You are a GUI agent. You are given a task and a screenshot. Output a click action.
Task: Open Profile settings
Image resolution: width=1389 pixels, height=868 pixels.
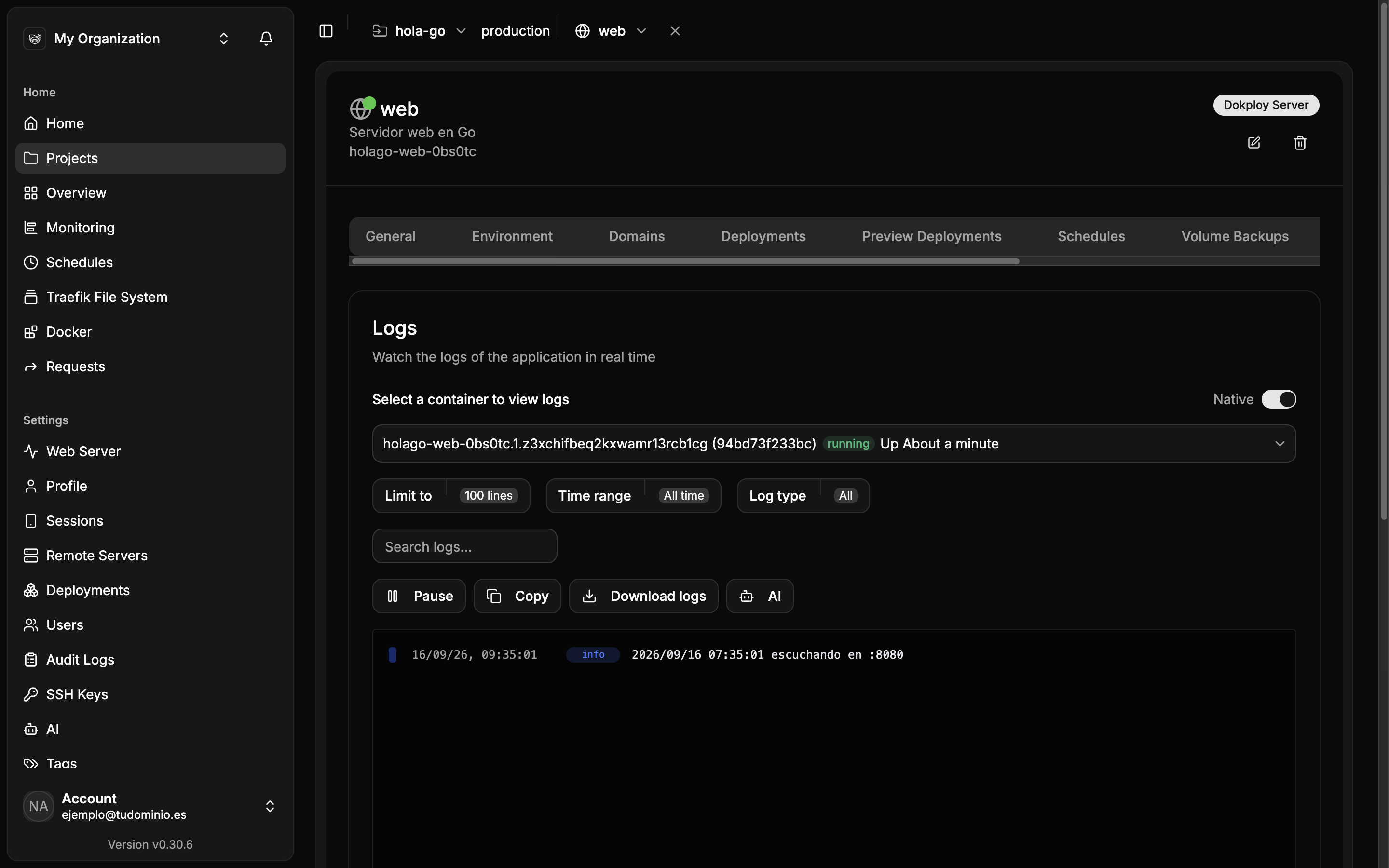150,486
